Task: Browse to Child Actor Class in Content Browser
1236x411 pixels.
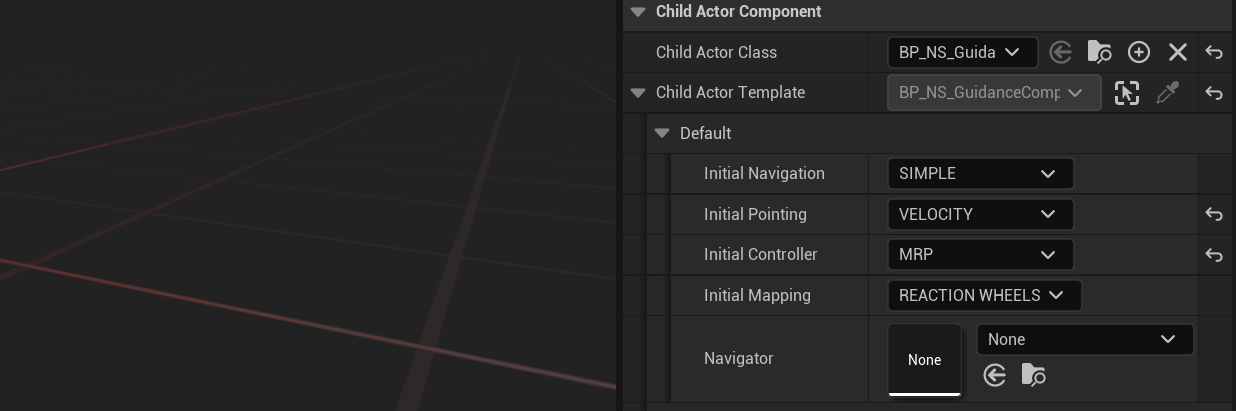Action: pyautogui.click(x=1099, y=52)
